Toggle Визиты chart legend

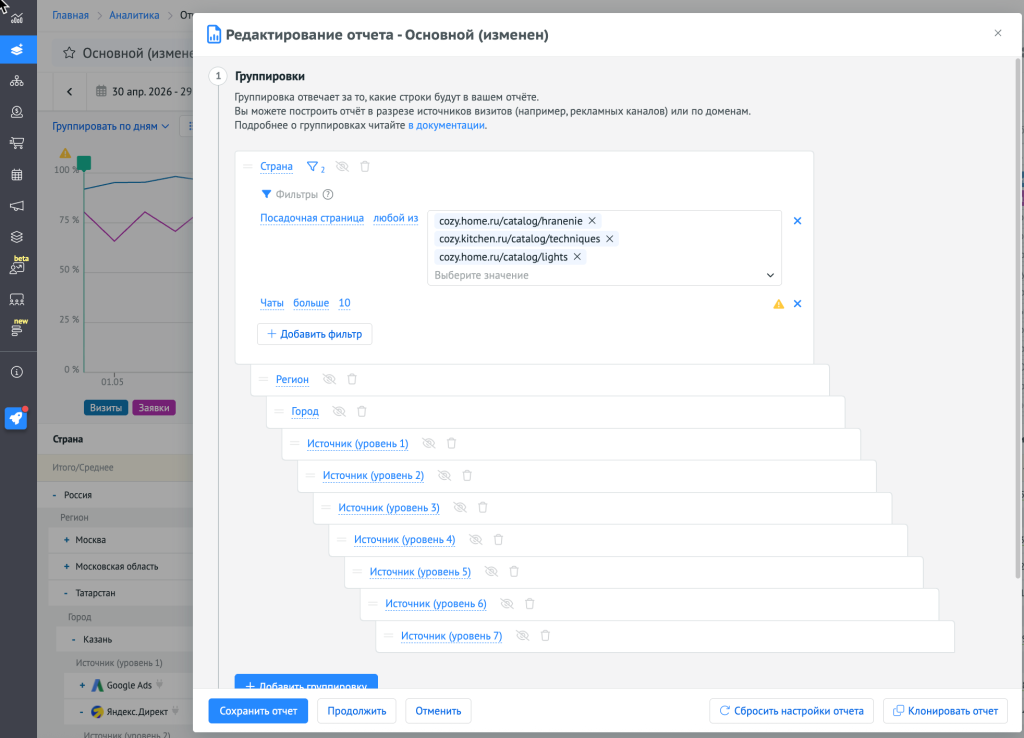(106, 408)
